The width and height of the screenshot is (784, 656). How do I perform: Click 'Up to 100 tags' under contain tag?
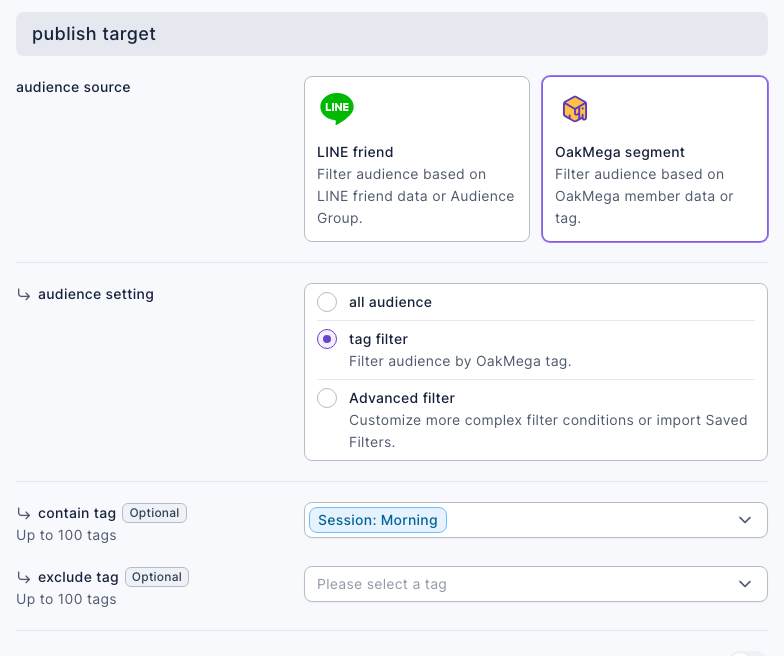(x=66, y=535)
